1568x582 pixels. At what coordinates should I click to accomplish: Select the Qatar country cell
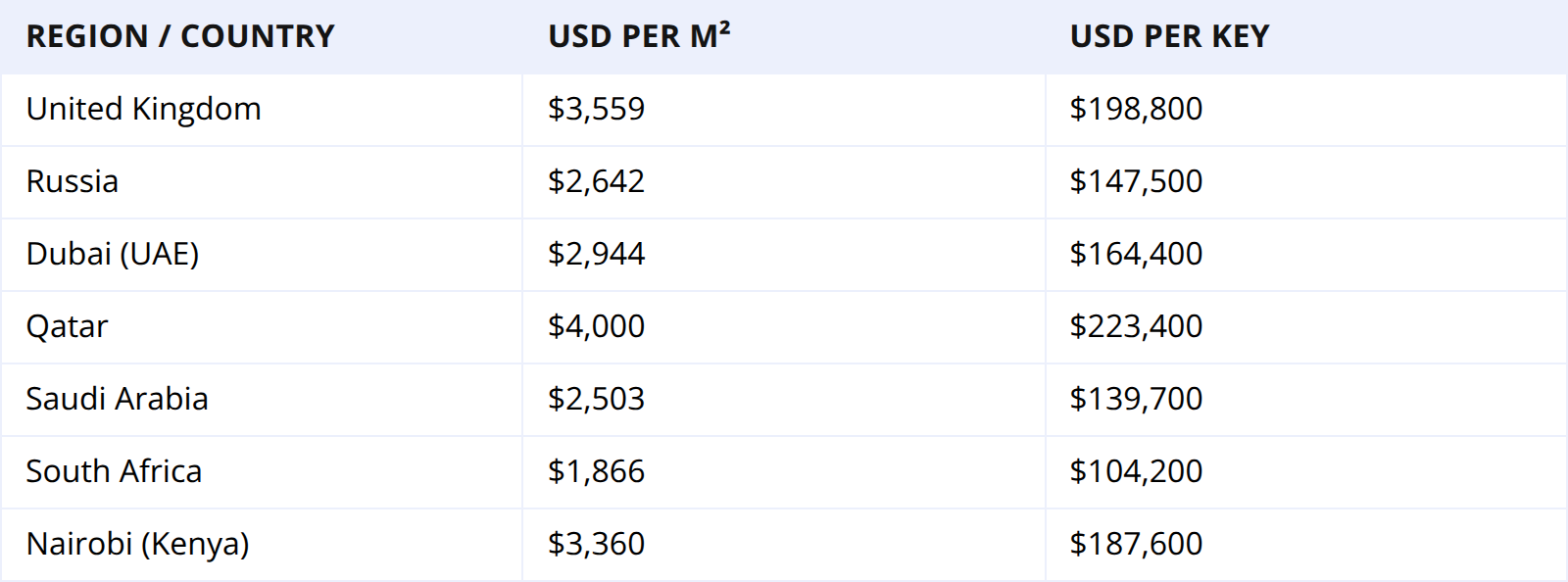[x=67, y=326]
